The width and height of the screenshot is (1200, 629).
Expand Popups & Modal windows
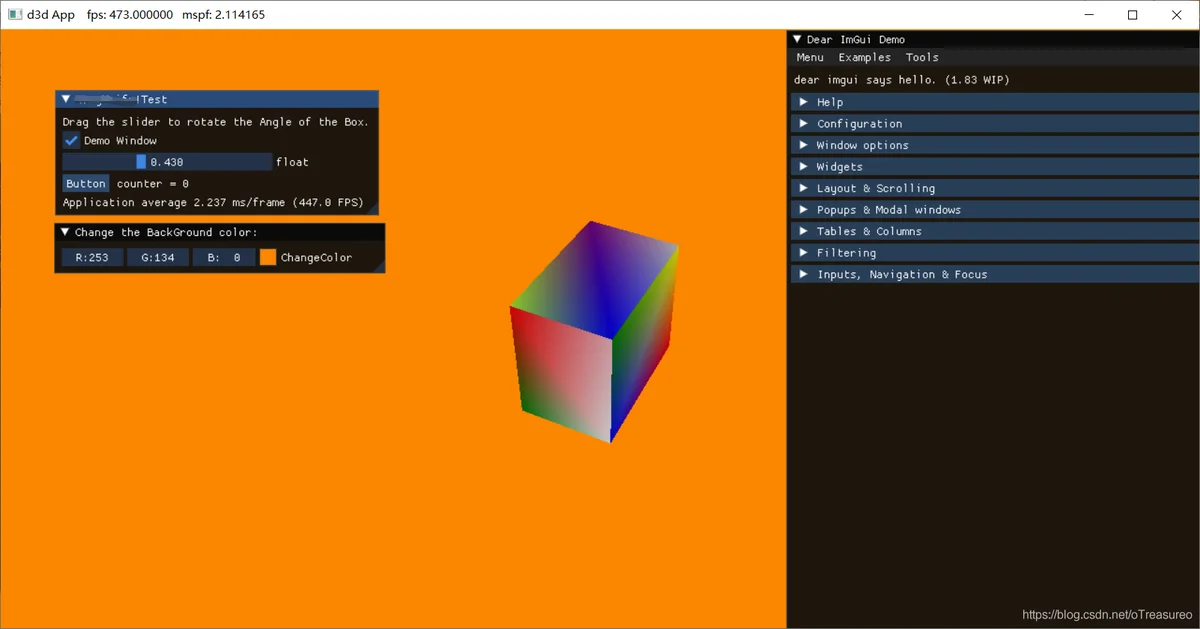click(995, 210)
